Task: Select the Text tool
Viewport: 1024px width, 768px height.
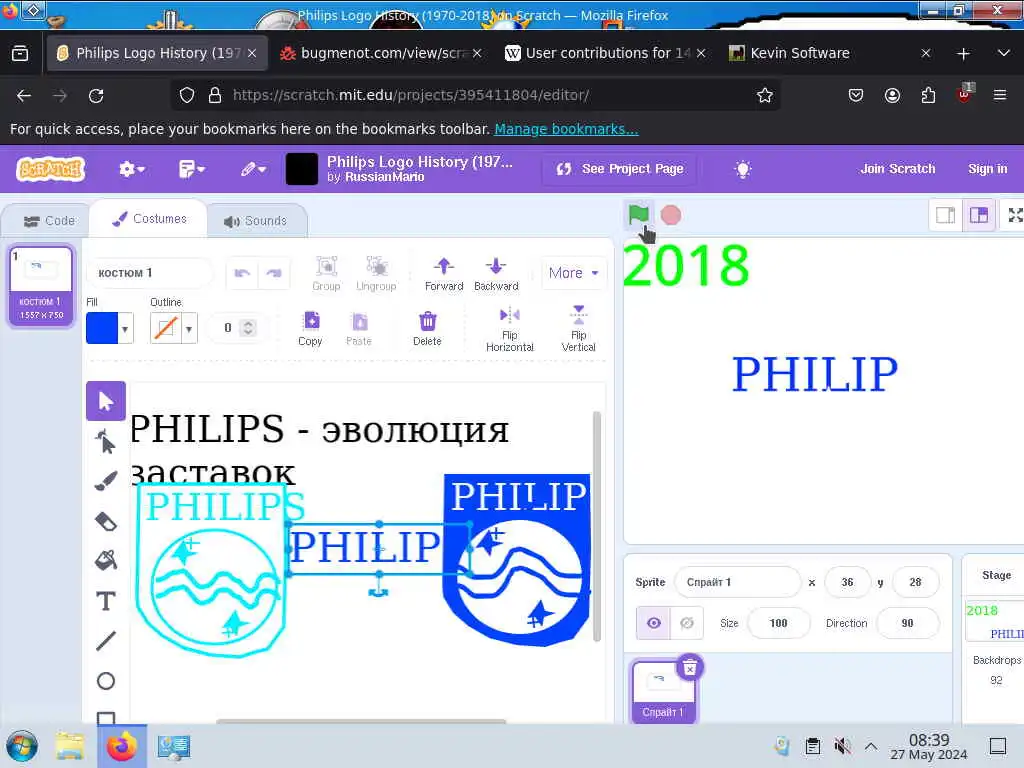Action: [106, 601]
